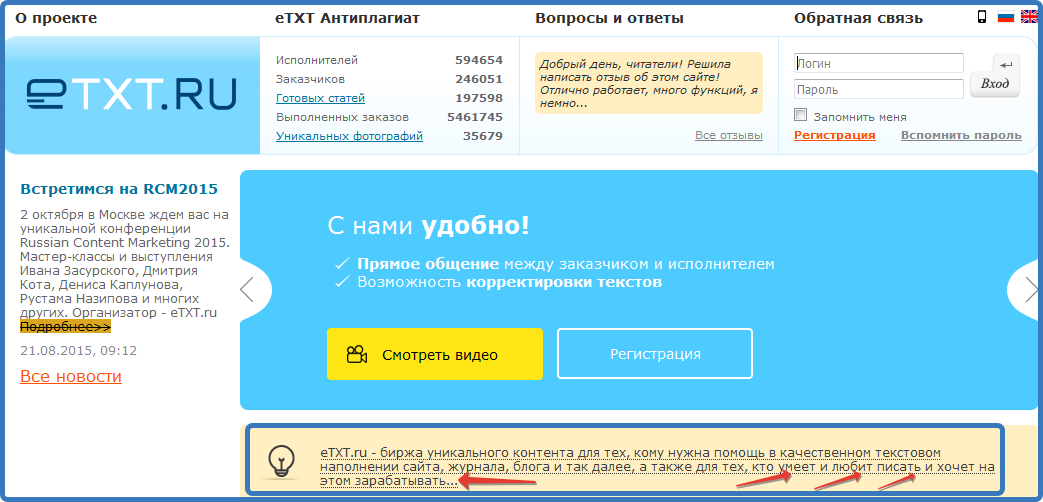Open the orange Регистрация link under login
This screenshot has height=502, width=1043.
click(x=835, y=135)
